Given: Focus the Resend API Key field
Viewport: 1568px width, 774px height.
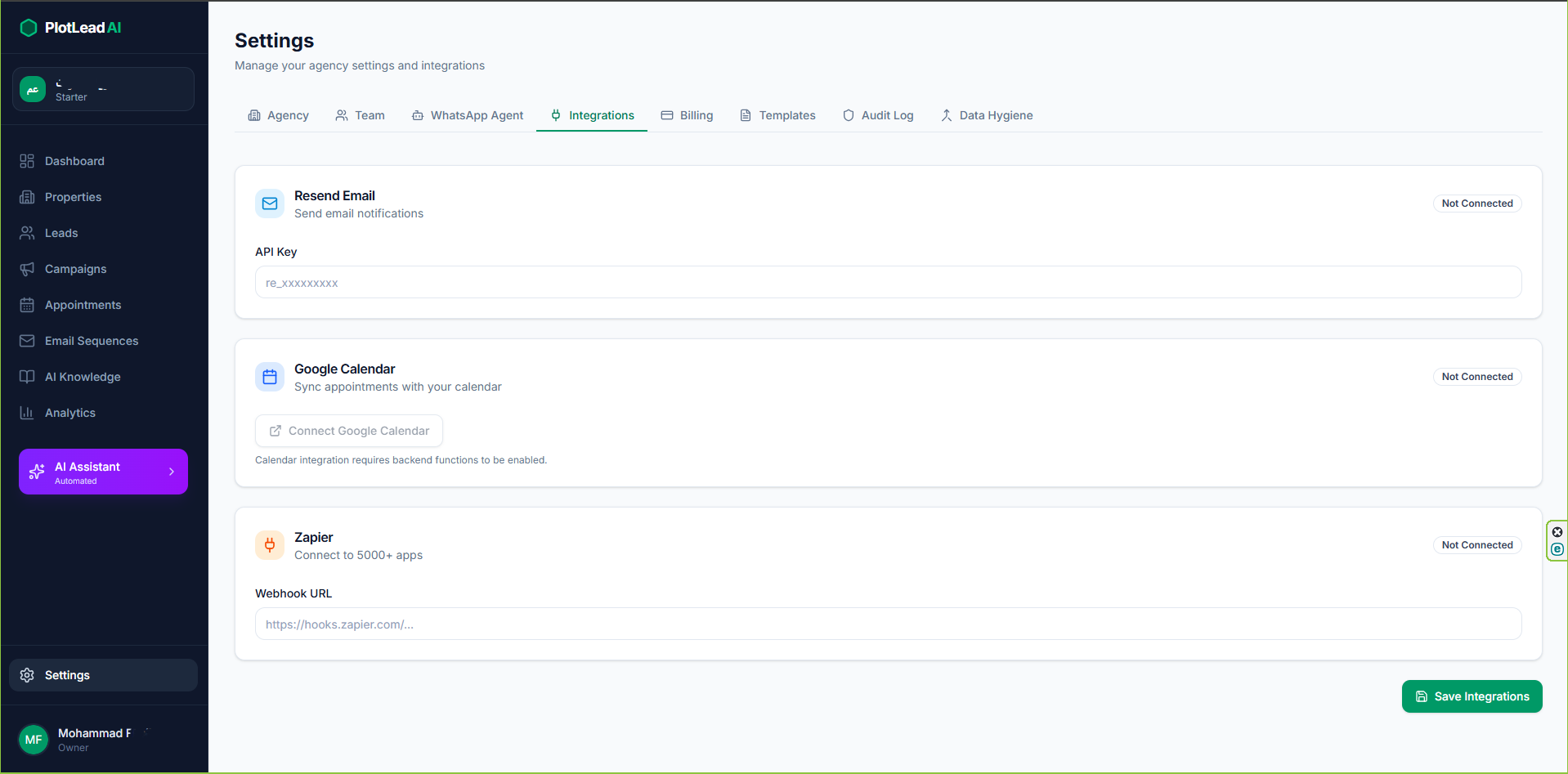Looking at the screenshot, I should (888, 283).
